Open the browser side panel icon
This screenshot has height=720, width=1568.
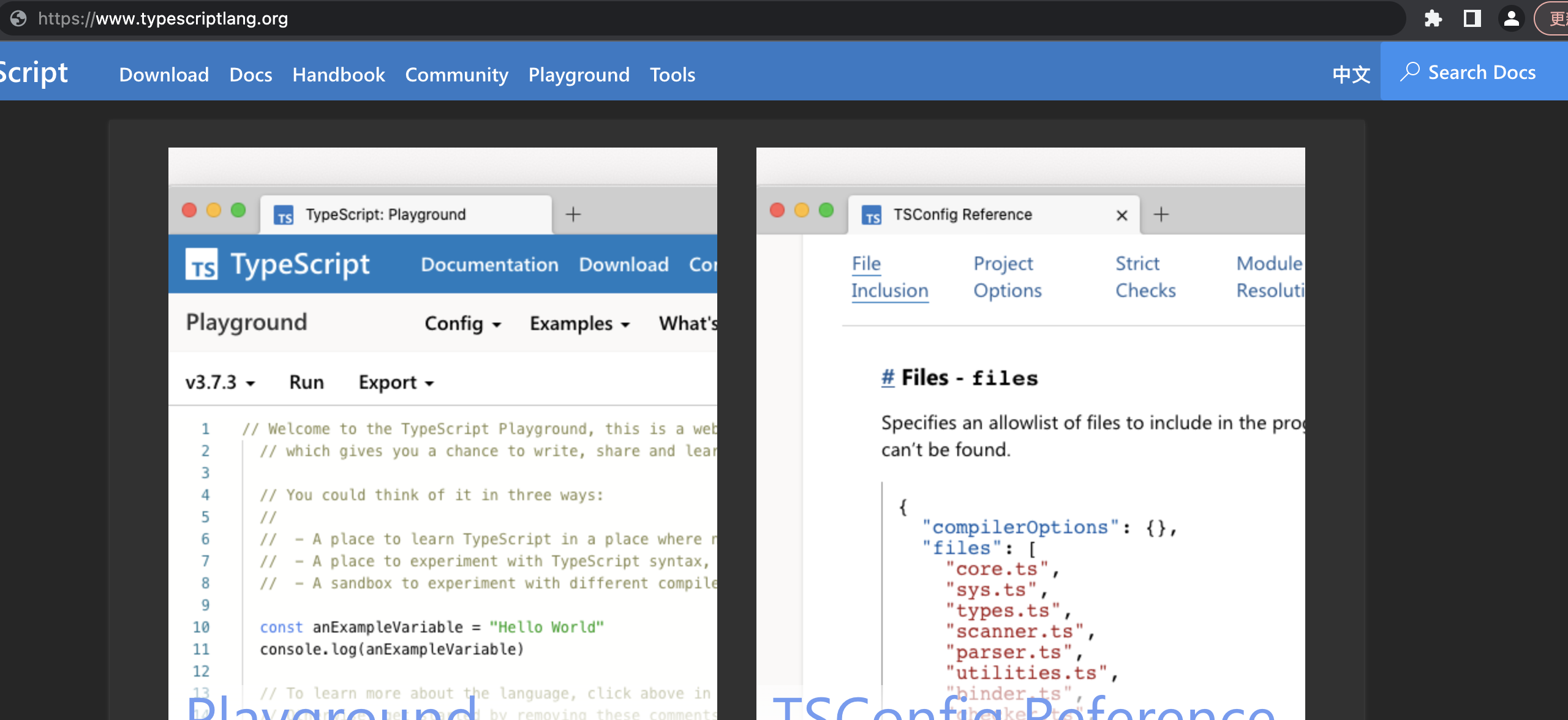[x=1472, y=18]
